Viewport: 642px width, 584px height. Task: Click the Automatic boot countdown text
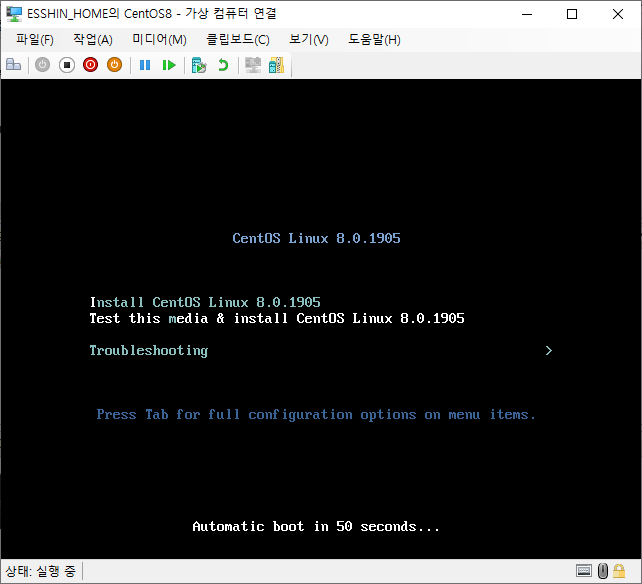coord(316,526)
